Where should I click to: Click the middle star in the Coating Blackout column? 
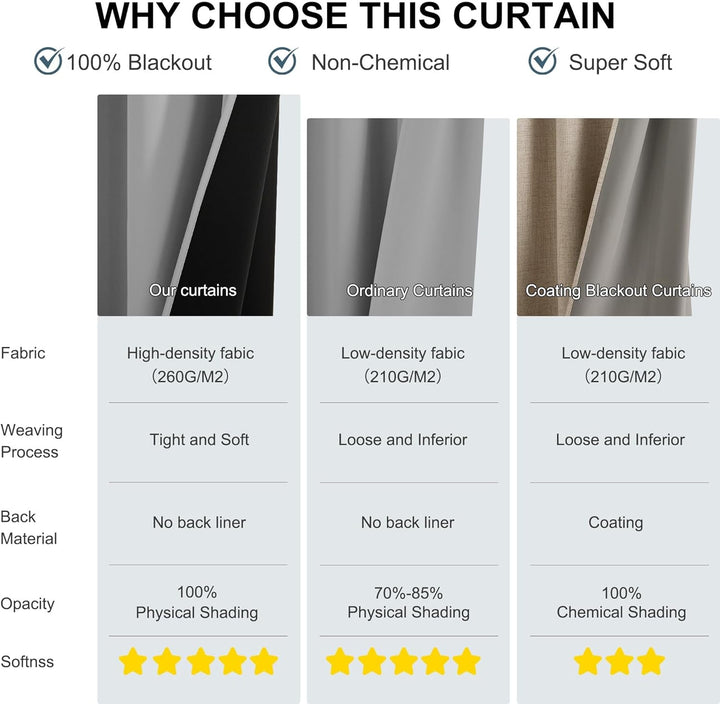tap(619, 662)
